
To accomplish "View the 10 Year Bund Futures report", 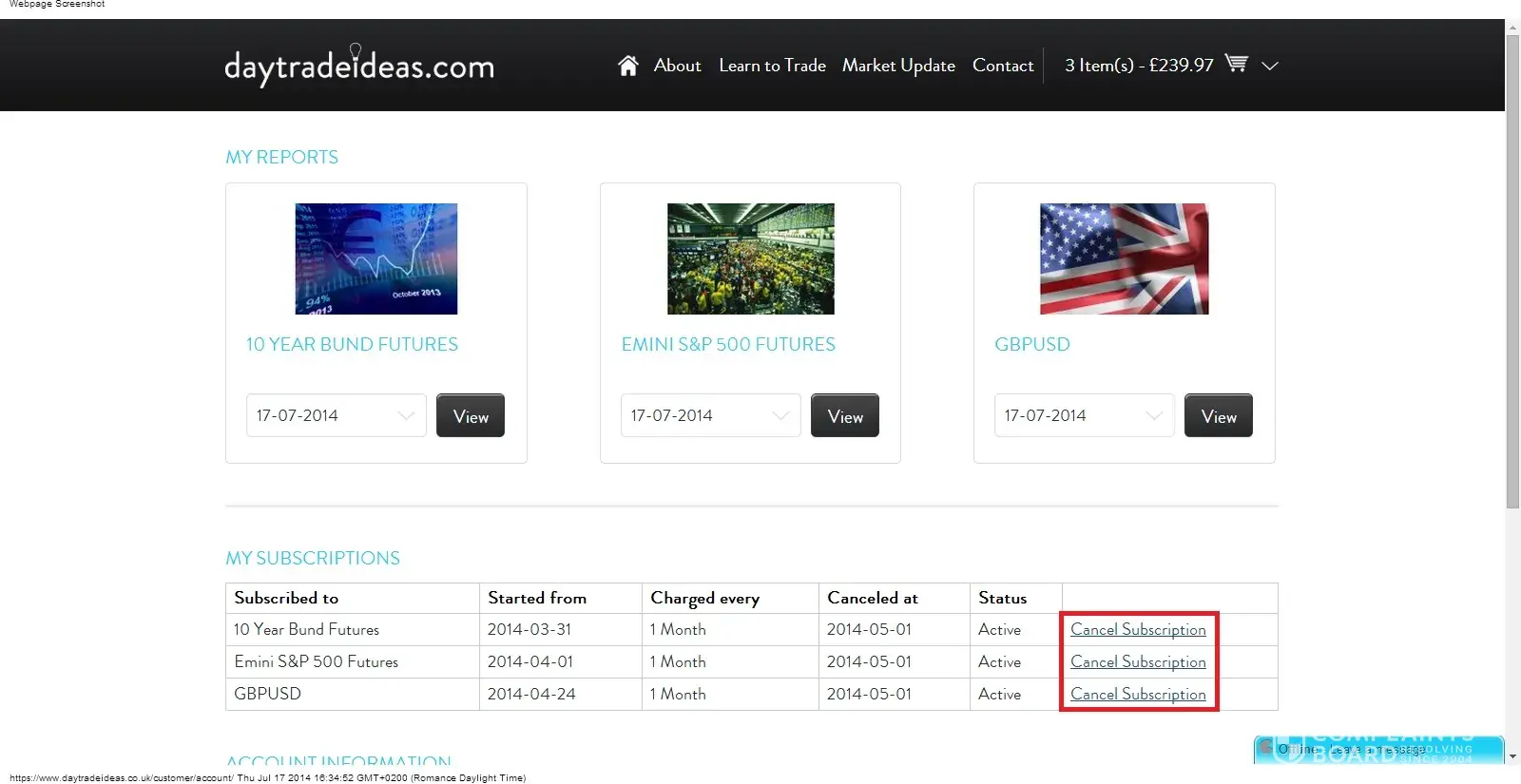I will (x=471, y=416).
